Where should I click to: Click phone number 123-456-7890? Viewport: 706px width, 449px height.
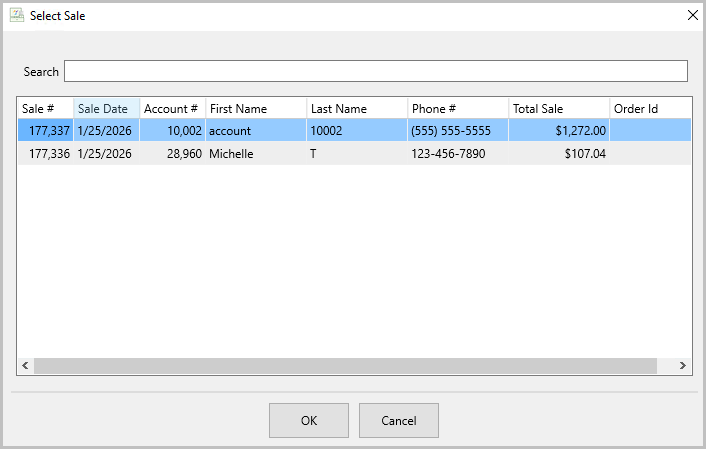[458, 154]
